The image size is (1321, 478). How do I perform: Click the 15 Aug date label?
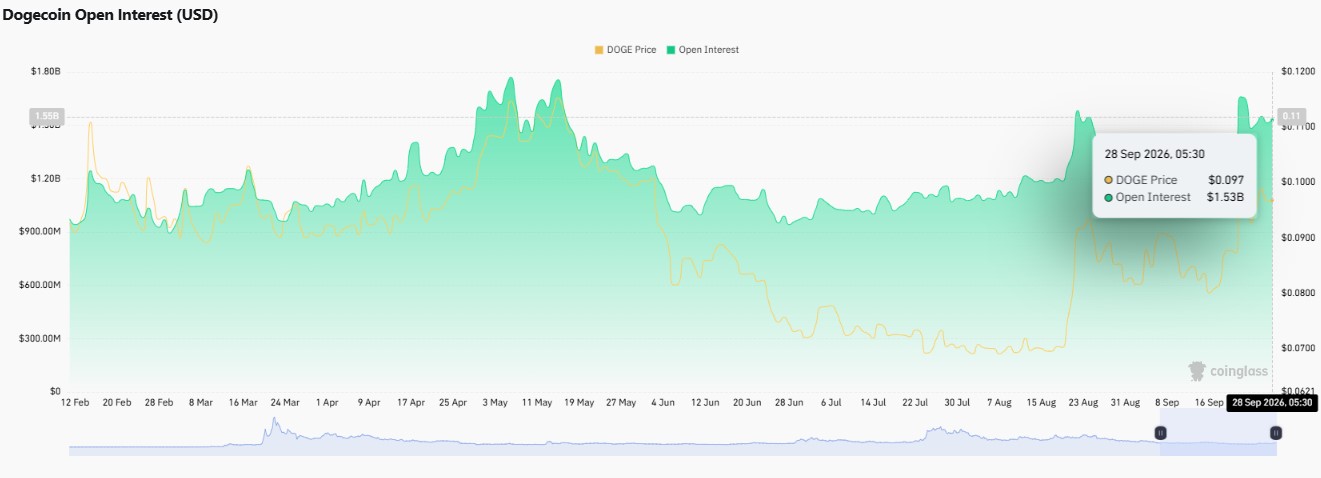[1041, 402]
